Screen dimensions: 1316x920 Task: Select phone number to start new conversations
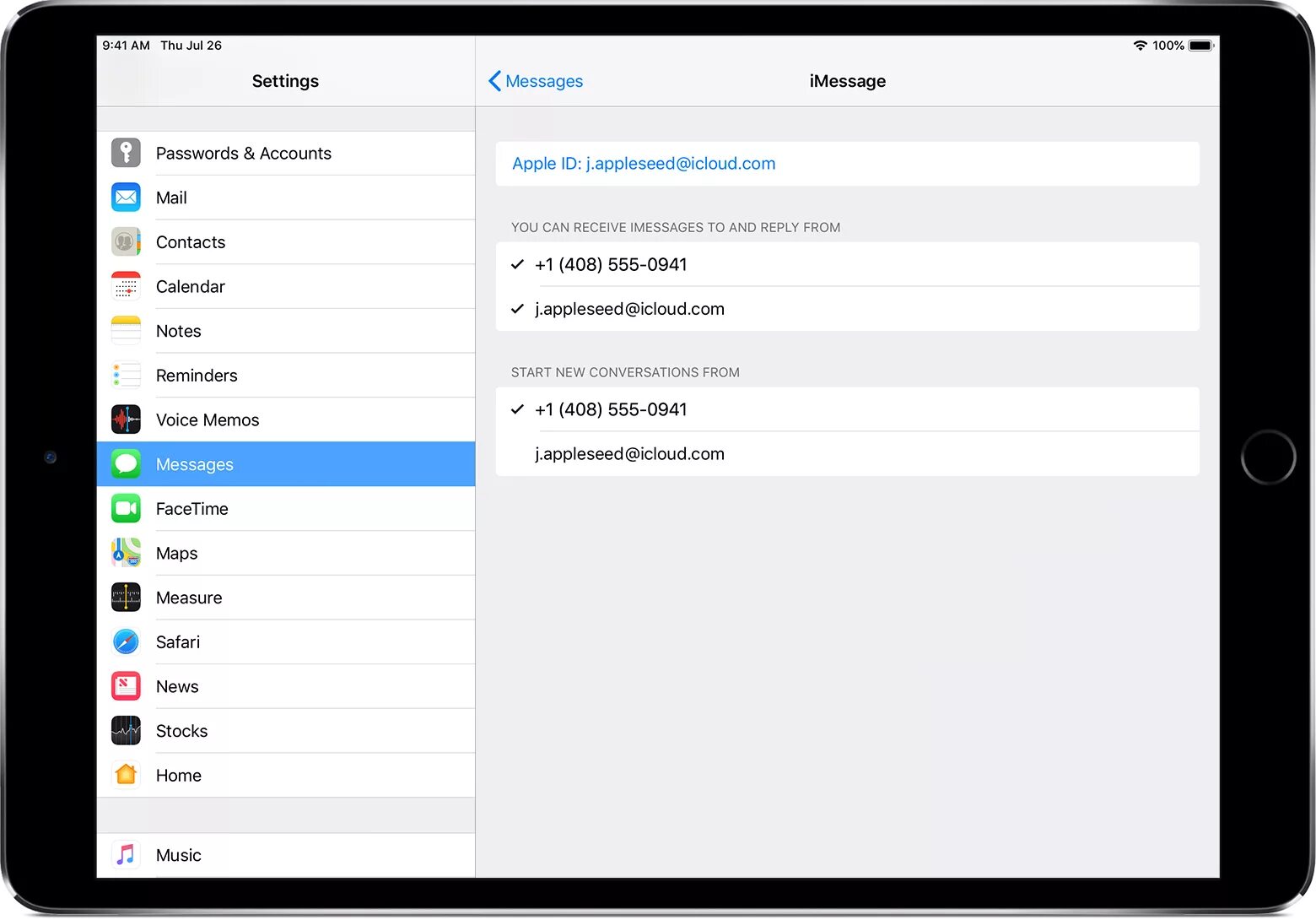click(x=848, y=409)
